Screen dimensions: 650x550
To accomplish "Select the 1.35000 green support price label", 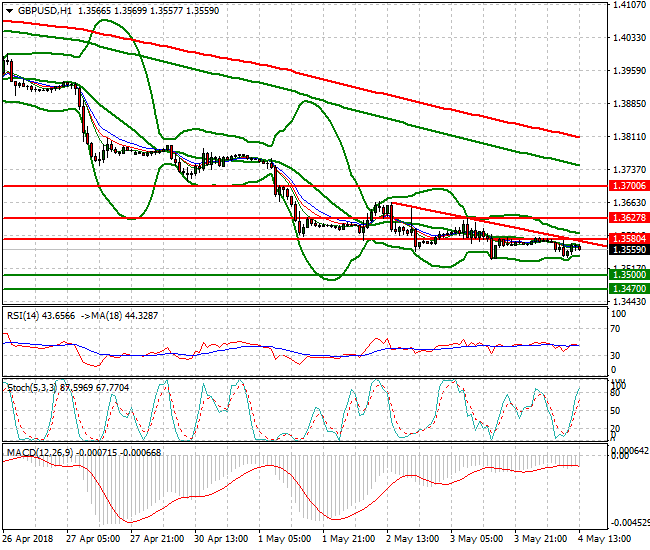I will [x=628, y=273].
